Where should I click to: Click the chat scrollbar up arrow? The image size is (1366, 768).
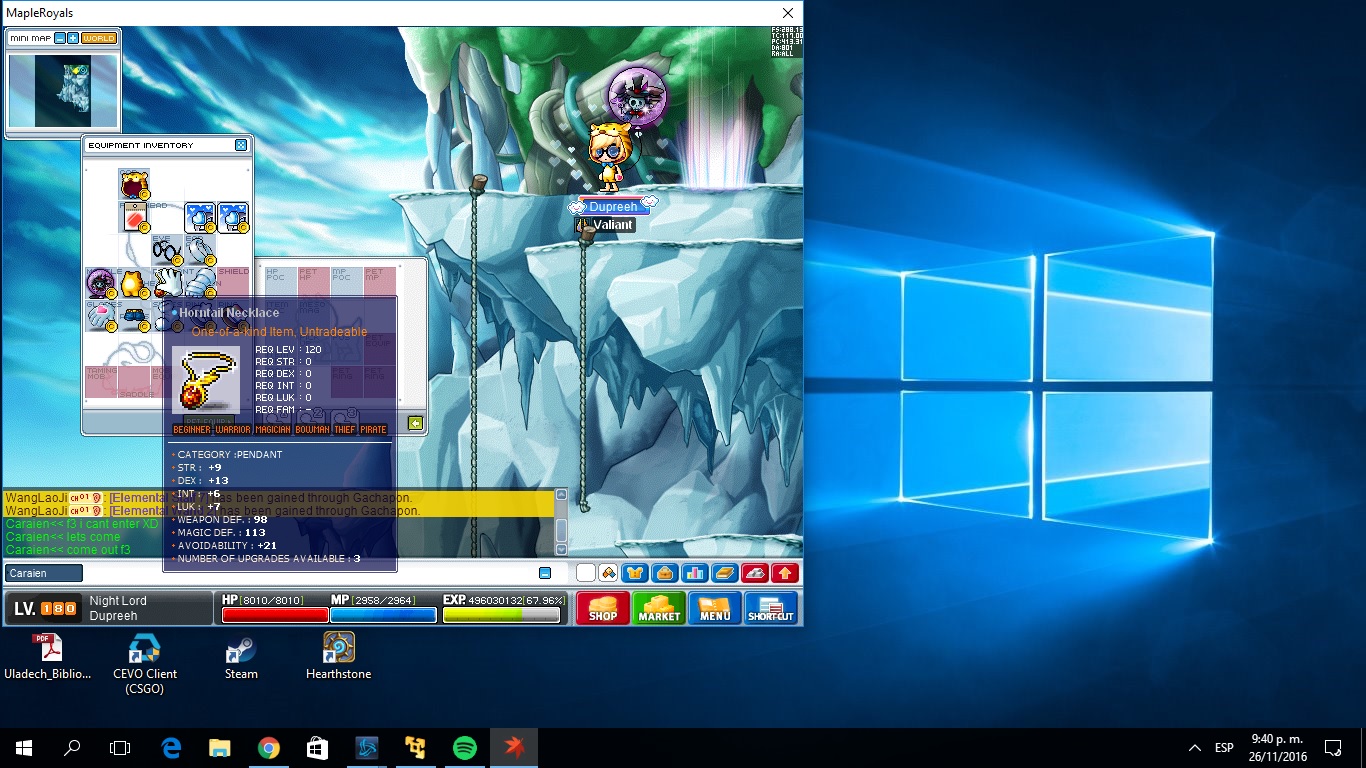[561, 494]
